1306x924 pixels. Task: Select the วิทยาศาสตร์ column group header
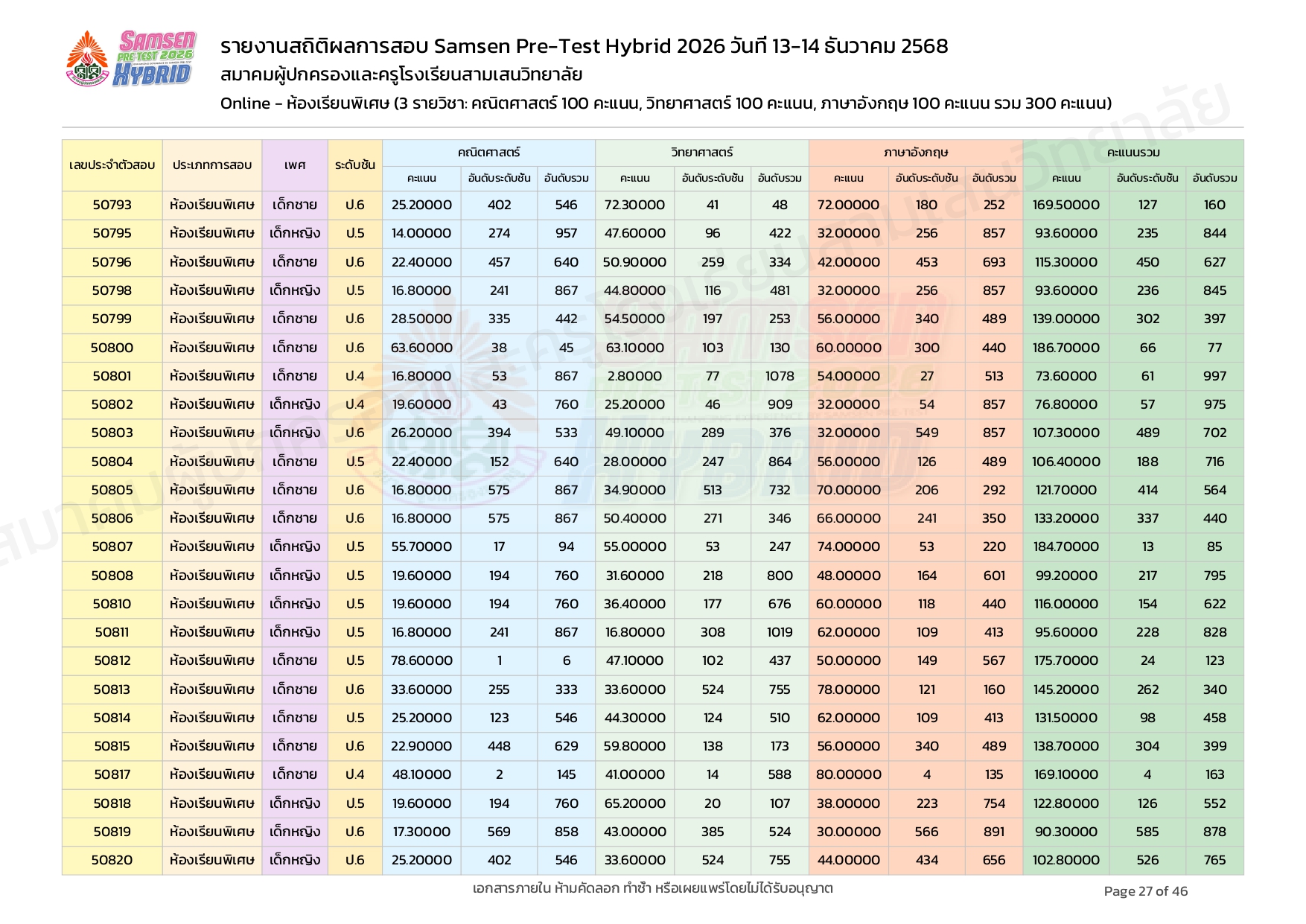click(701, 153)
